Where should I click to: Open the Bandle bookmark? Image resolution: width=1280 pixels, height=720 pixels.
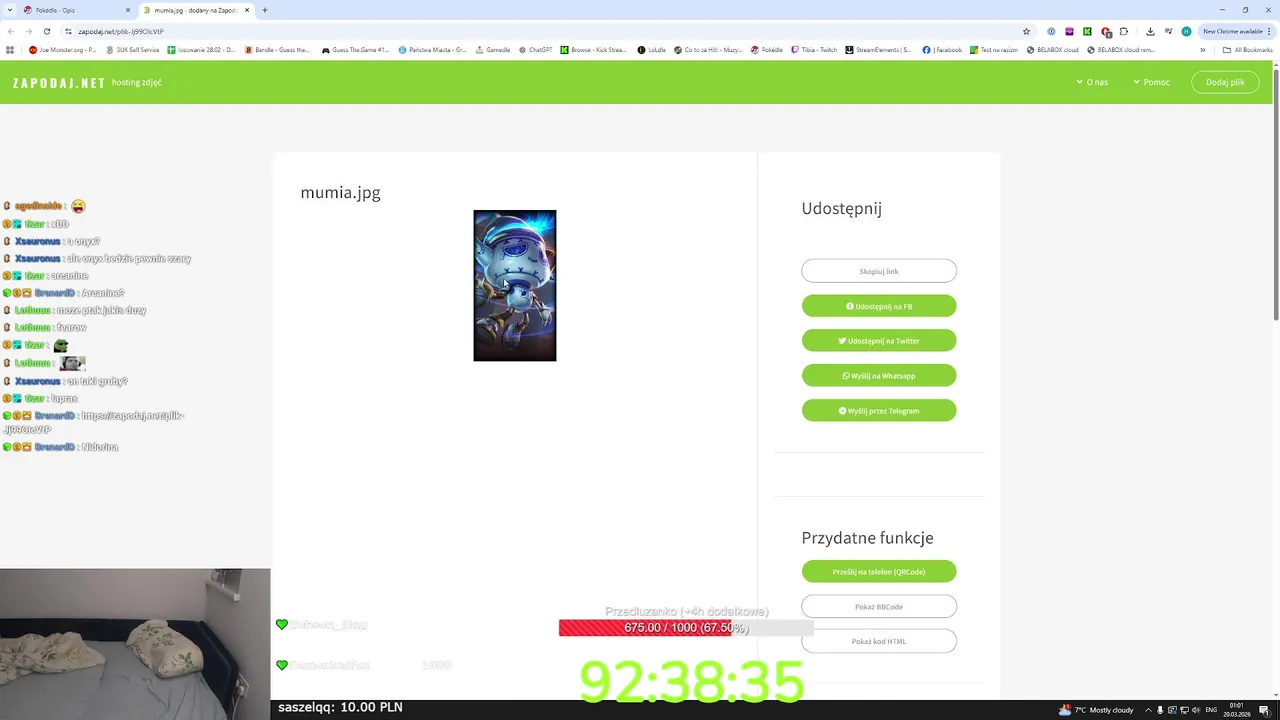[277, 50]
